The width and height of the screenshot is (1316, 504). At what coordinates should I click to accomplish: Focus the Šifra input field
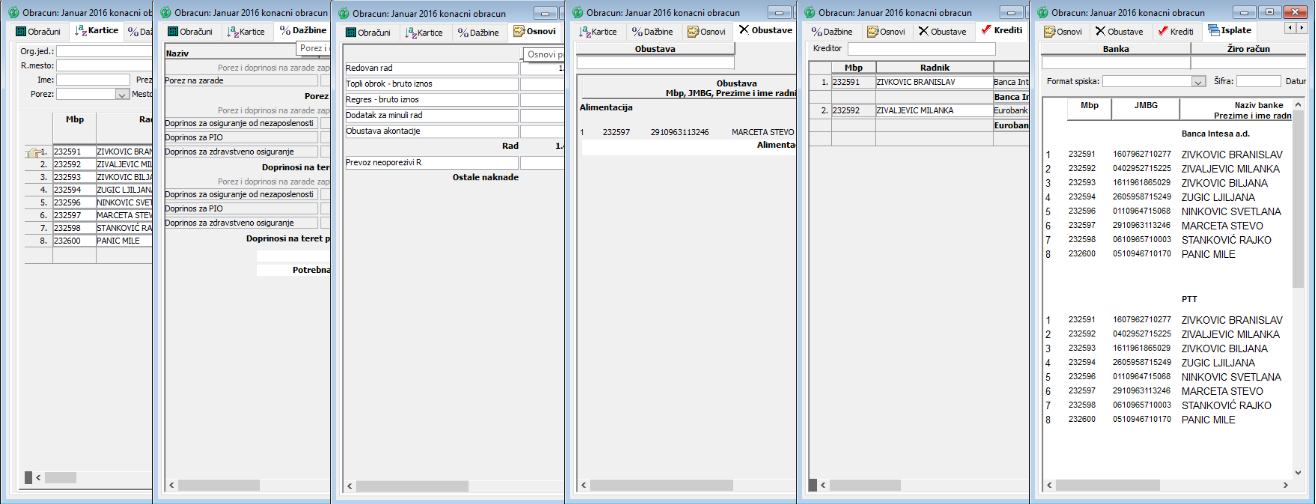point(1258,81)
